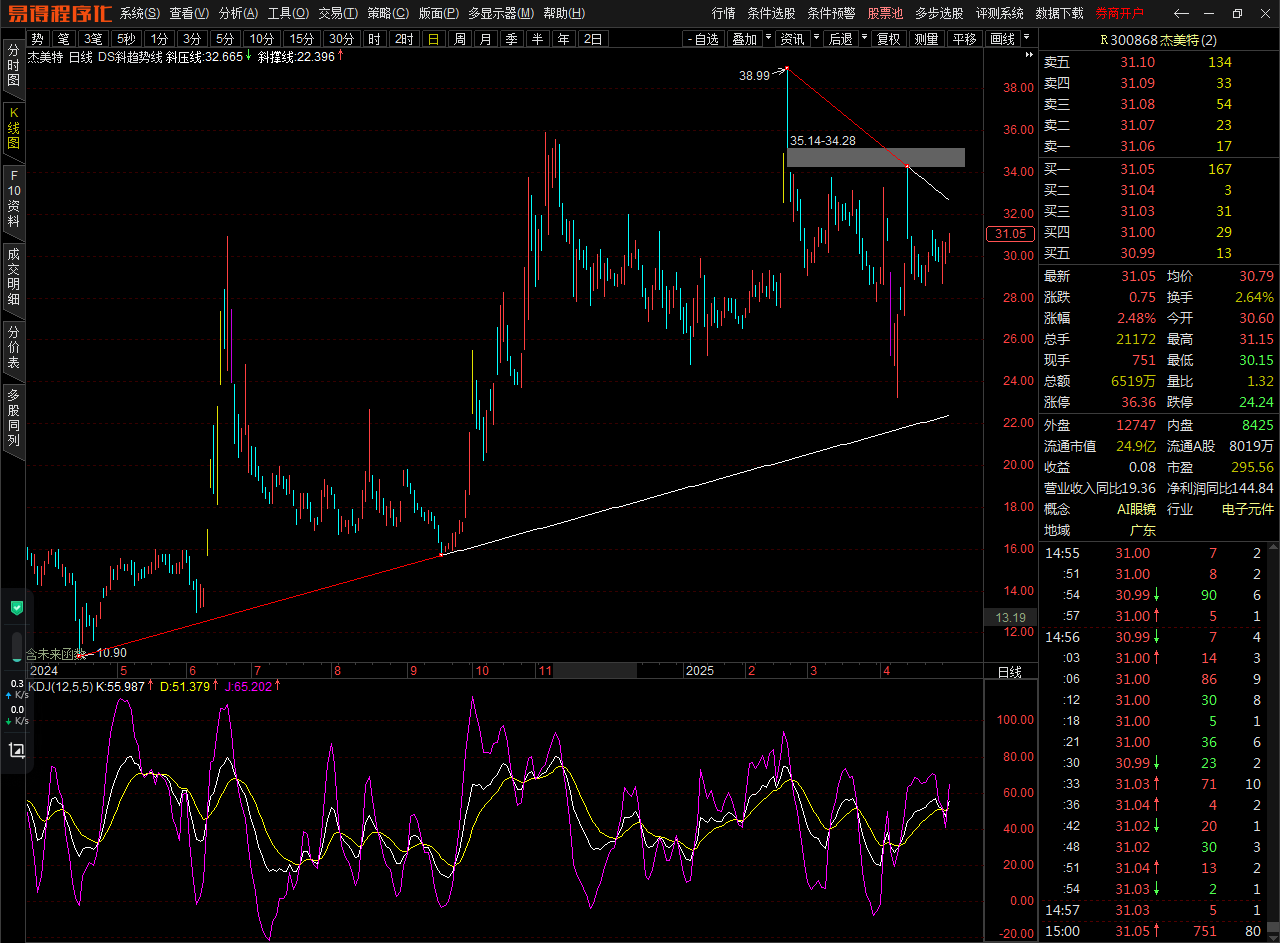1280x943 pixels.
Task: Open the 帮助(H) menu
Action: (564, 13)
